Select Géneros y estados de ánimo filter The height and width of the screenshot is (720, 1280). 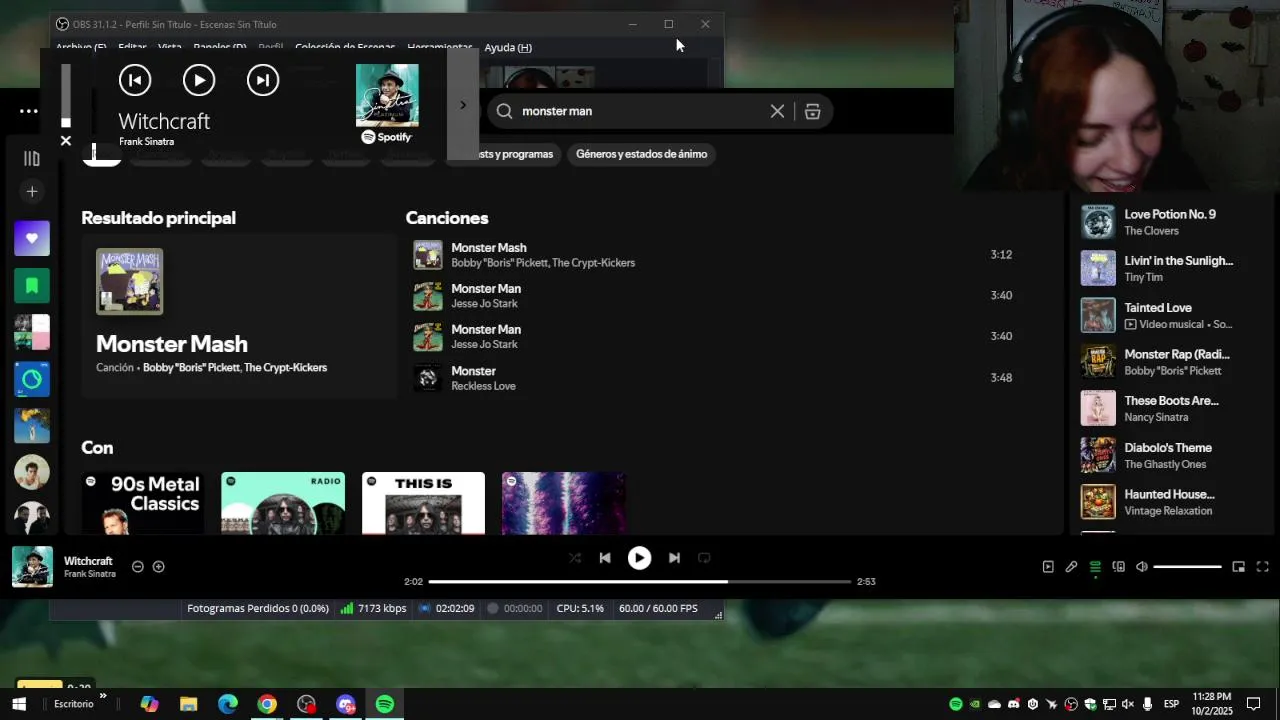(641, 154)
